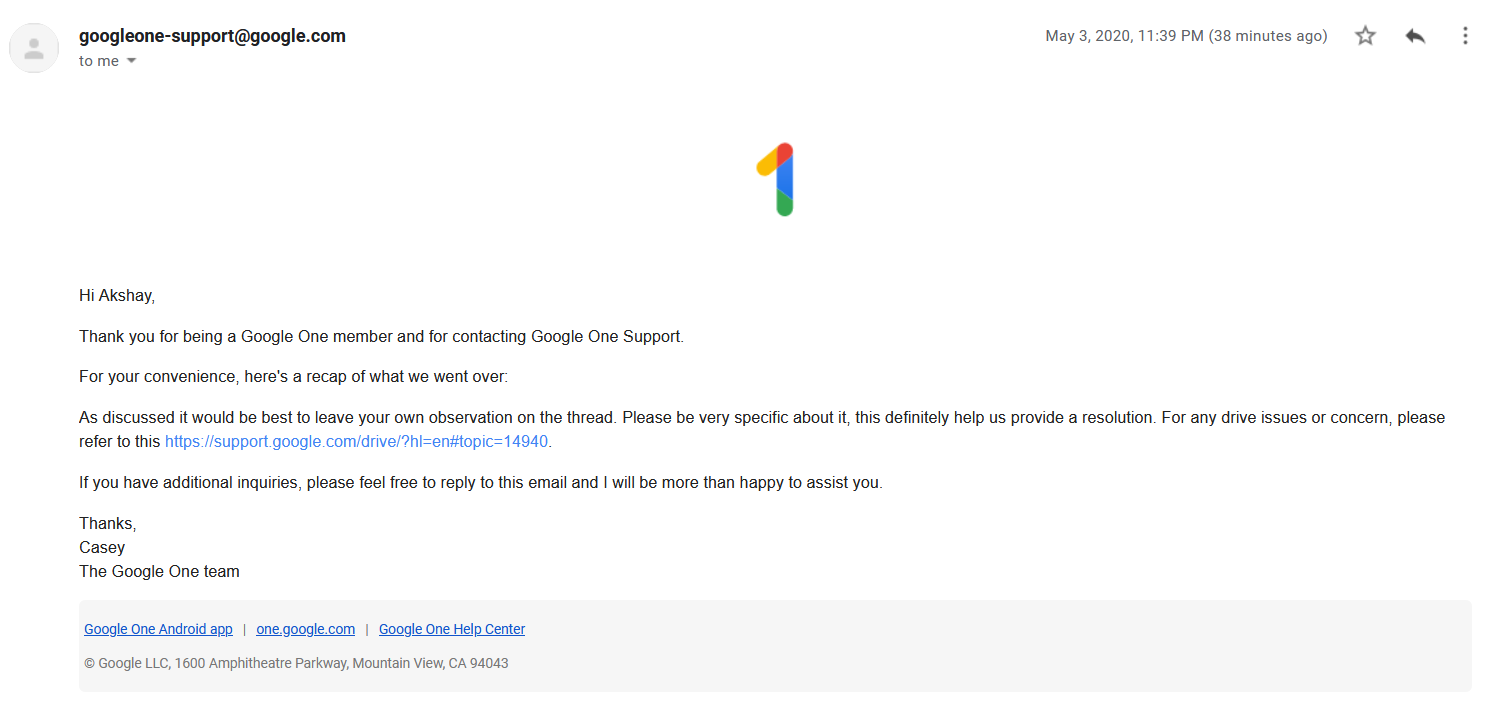Image resolution: width=1488 pixels, height=708 pixels.
Task: Click the 'Thanks,' closing line
Action: click(x=106, y=523)
